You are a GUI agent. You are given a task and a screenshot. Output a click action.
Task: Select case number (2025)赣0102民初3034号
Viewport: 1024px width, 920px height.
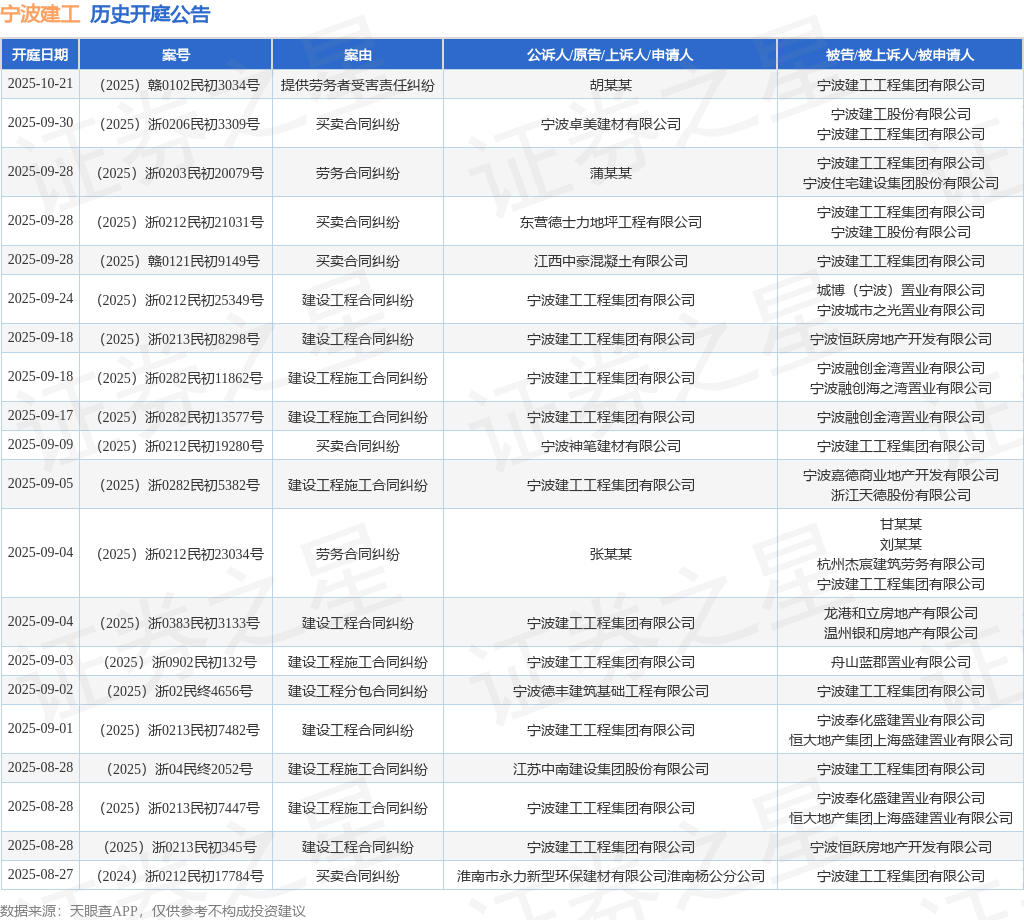[176, 85]
